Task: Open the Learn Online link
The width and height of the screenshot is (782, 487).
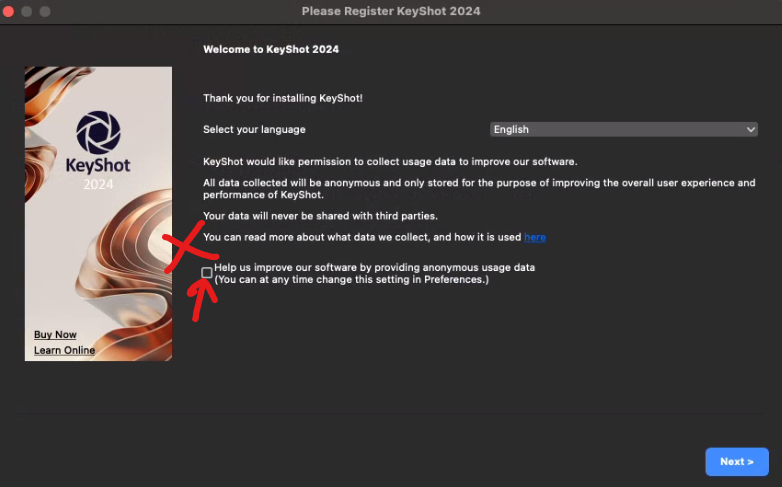Action: coord(64,350)
